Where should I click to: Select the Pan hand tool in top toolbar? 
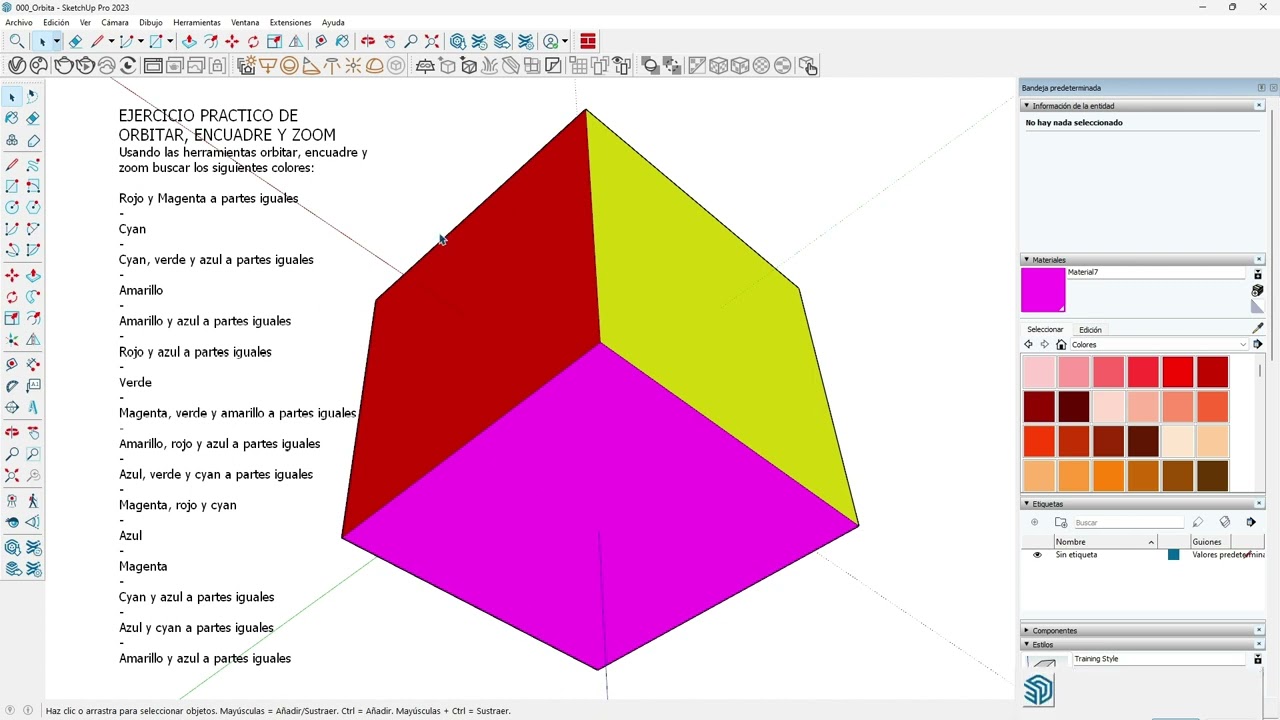pyautogui.click(x=389, y=41)
